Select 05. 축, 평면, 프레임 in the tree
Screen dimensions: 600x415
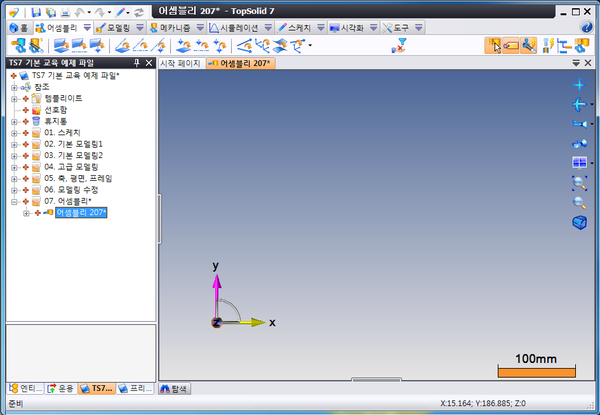coord(78,179)
